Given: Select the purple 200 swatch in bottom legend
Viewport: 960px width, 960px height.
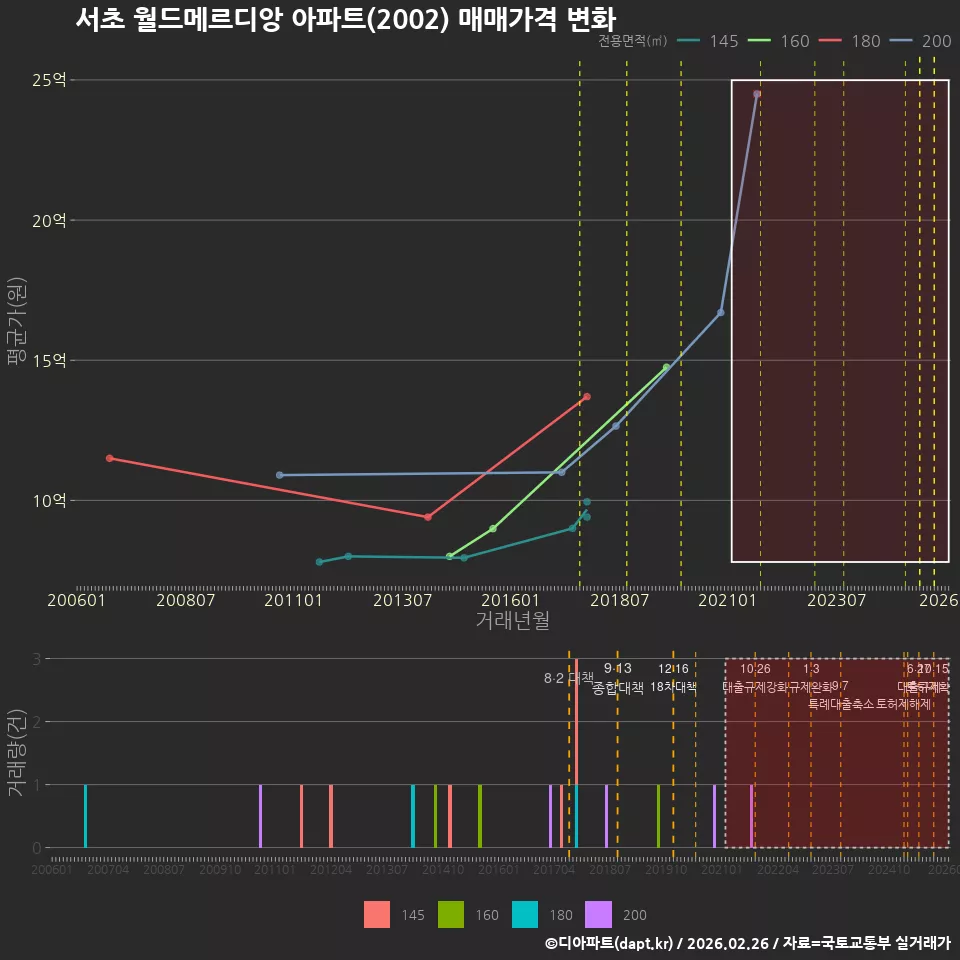Looking at the screenshot, I should 598,915.
